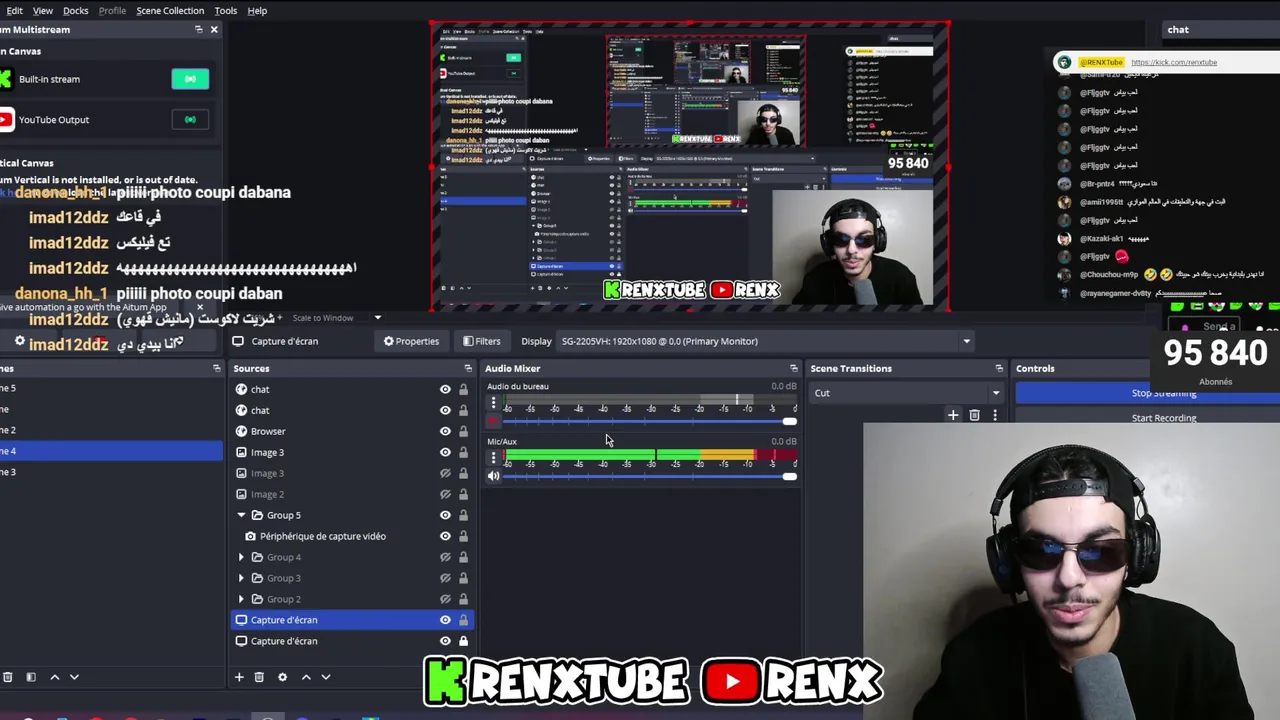Screen dimensions: 1280x720
Task: Open Multistream dock settings gear
Action: (x=19, y=341)
